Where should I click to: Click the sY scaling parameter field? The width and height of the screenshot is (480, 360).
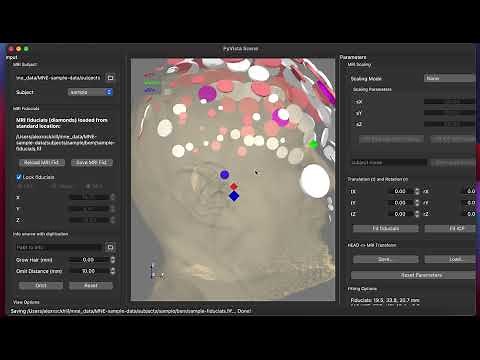point(449,113)
